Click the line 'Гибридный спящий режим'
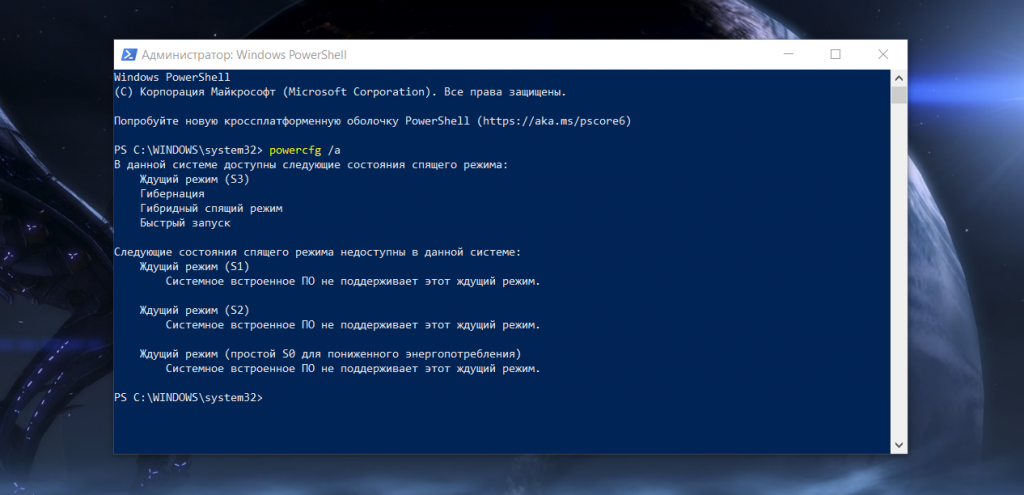Image resolution: width=1024 pixels, height=495 pixels. 211,208
